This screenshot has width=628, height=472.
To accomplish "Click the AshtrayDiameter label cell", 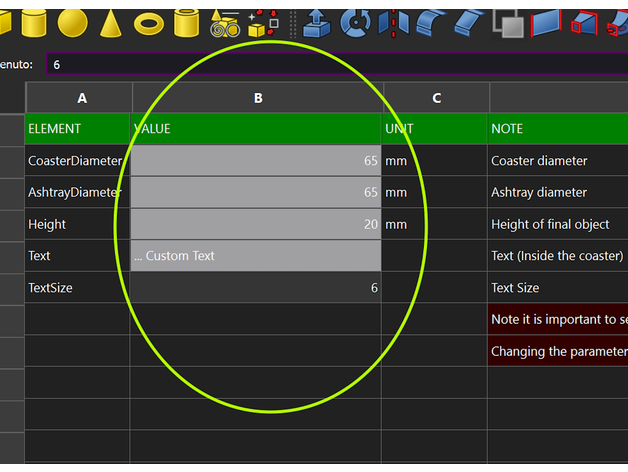I will click(76, 192).
